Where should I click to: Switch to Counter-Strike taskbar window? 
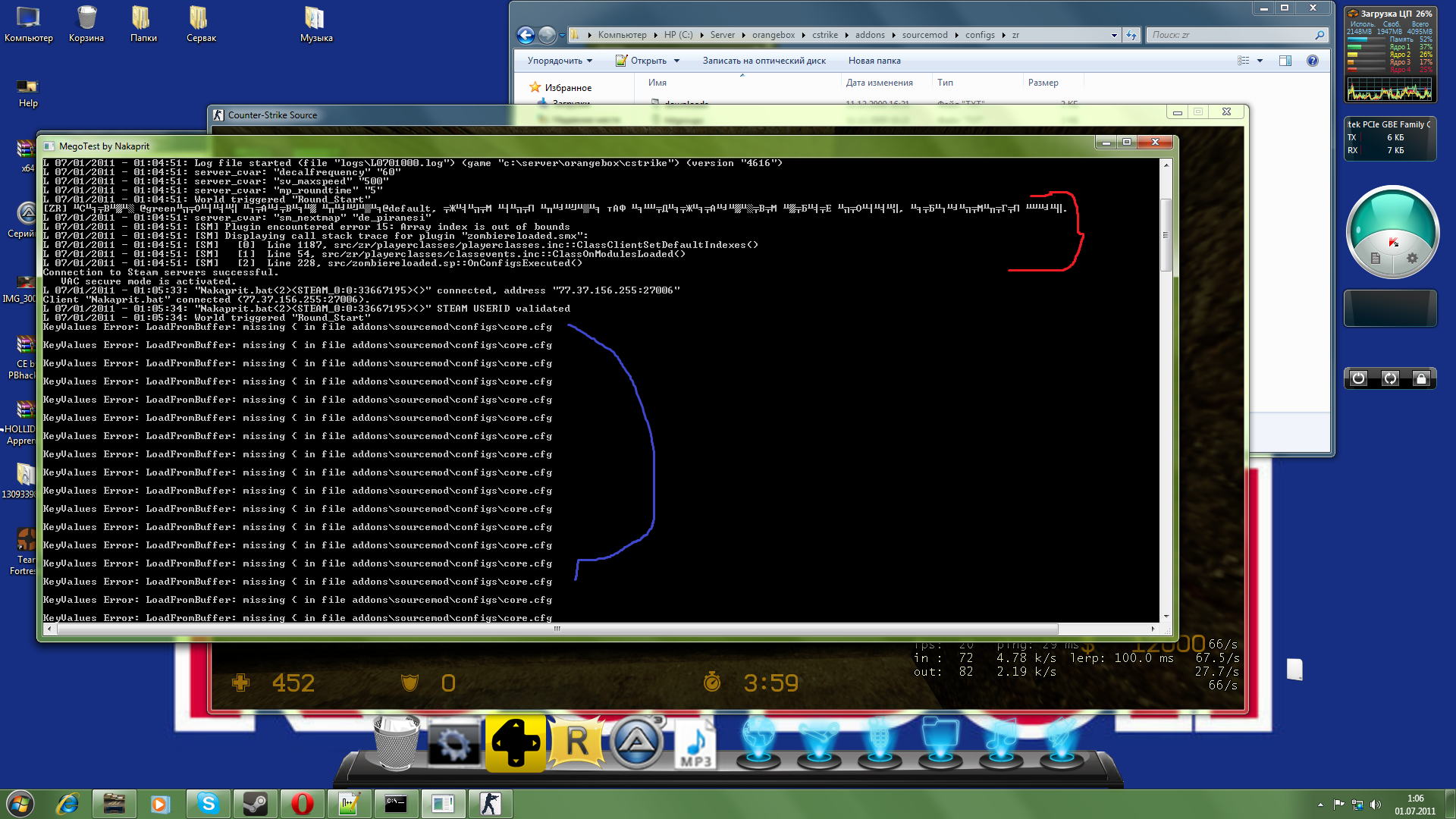(490, 804)
